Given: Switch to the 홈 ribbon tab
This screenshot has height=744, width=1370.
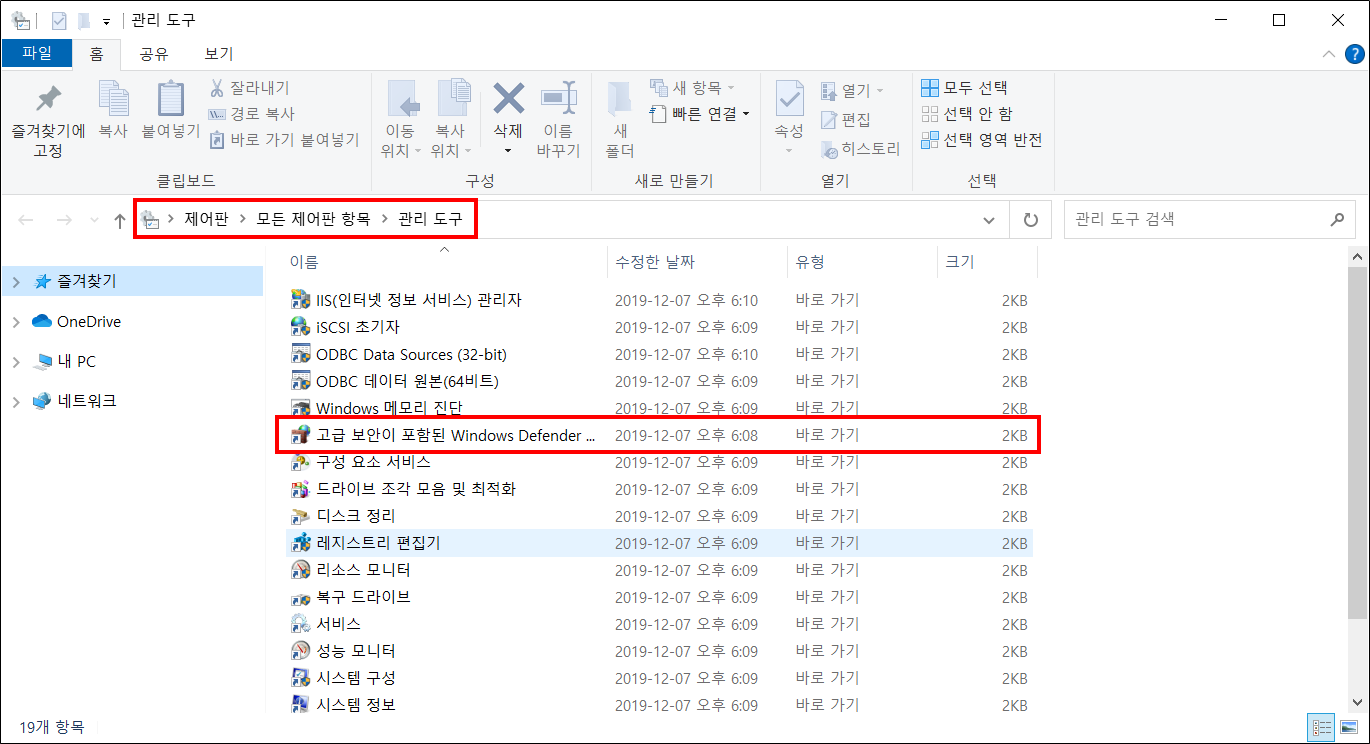Looking at the screenshot, I should coord(97,54).
